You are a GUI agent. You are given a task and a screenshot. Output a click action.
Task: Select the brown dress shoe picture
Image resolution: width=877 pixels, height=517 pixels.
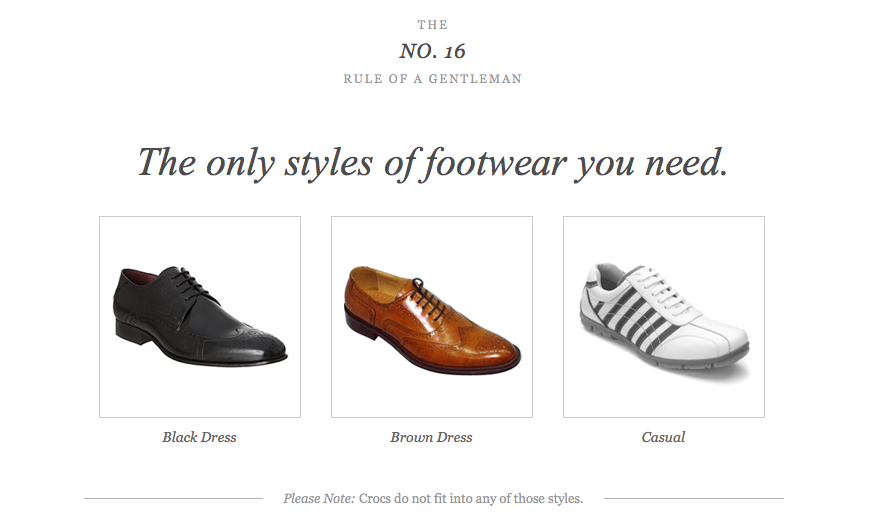pyautogui.click(x=431, y=316)
